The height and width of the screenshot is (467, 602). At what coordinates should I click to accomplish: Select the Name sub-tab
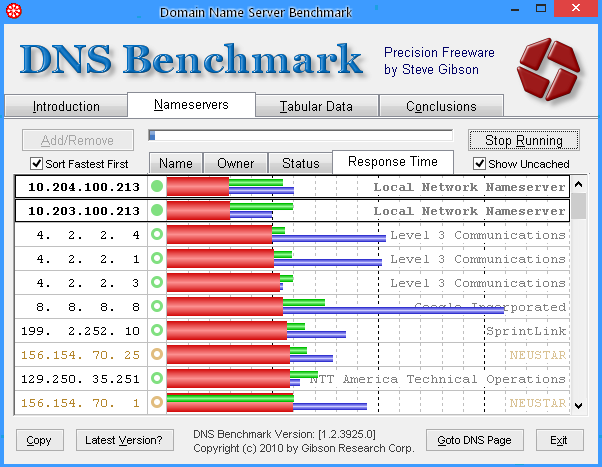(x=176, y=164)
